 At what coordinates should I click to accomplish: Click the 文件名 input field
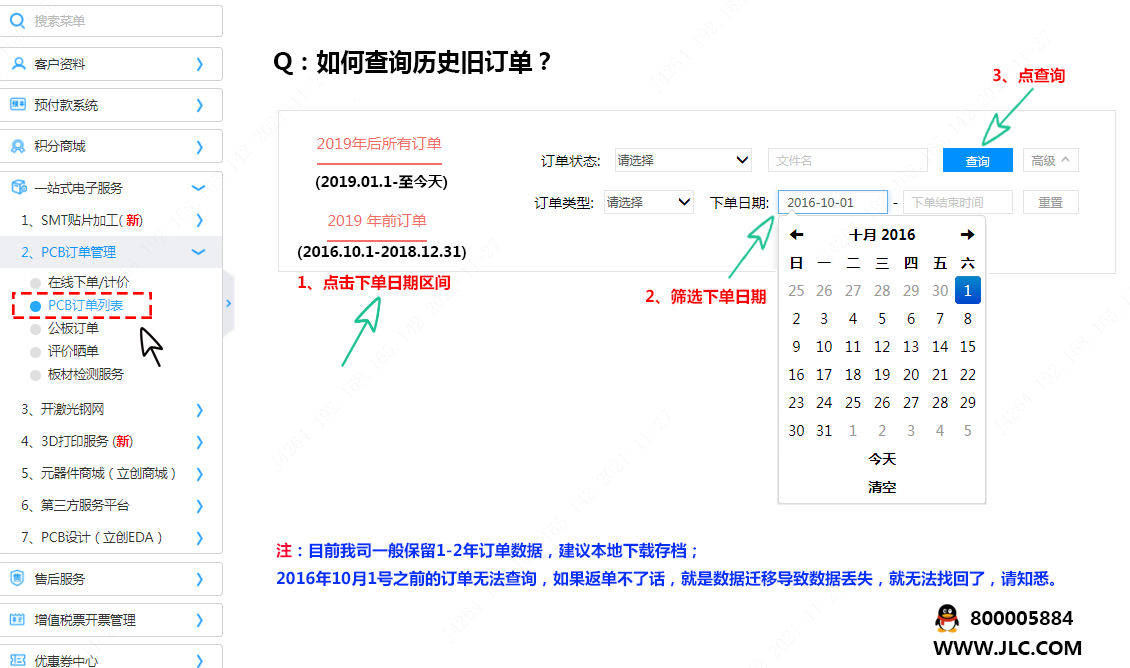pyautogui.click(x=848, y=160)
